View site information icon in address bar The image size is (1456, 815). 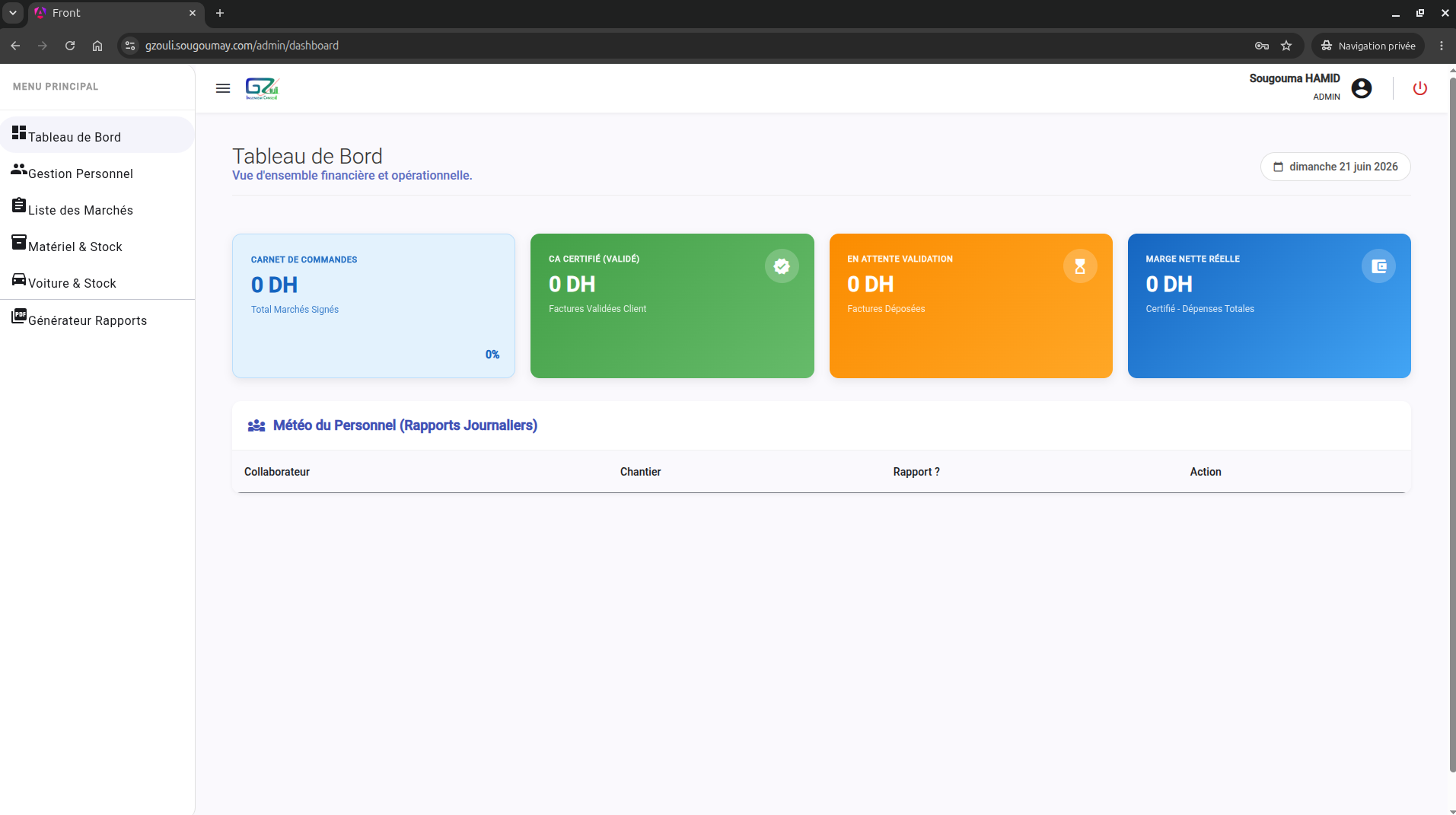pyautogui.click(x=130, y=46)
